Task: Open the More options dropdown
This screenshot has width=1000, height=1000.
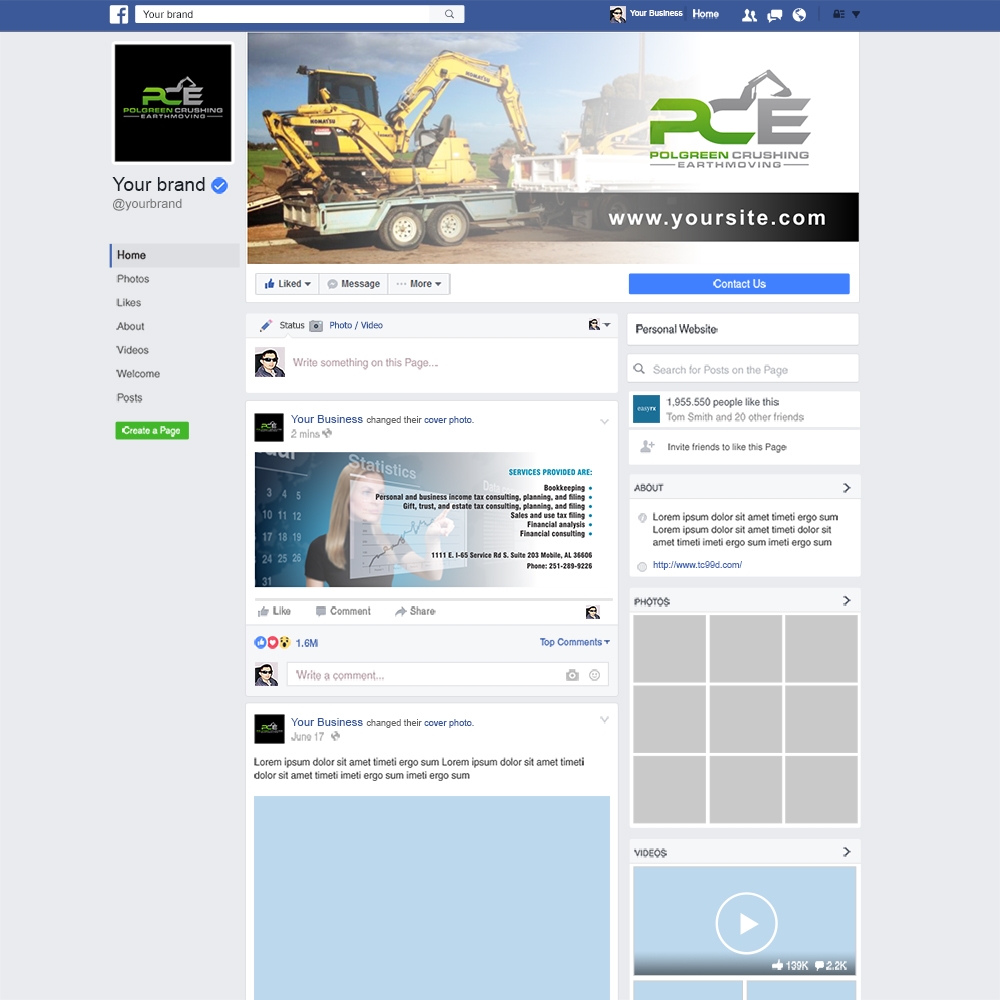Action: (419, 283)
